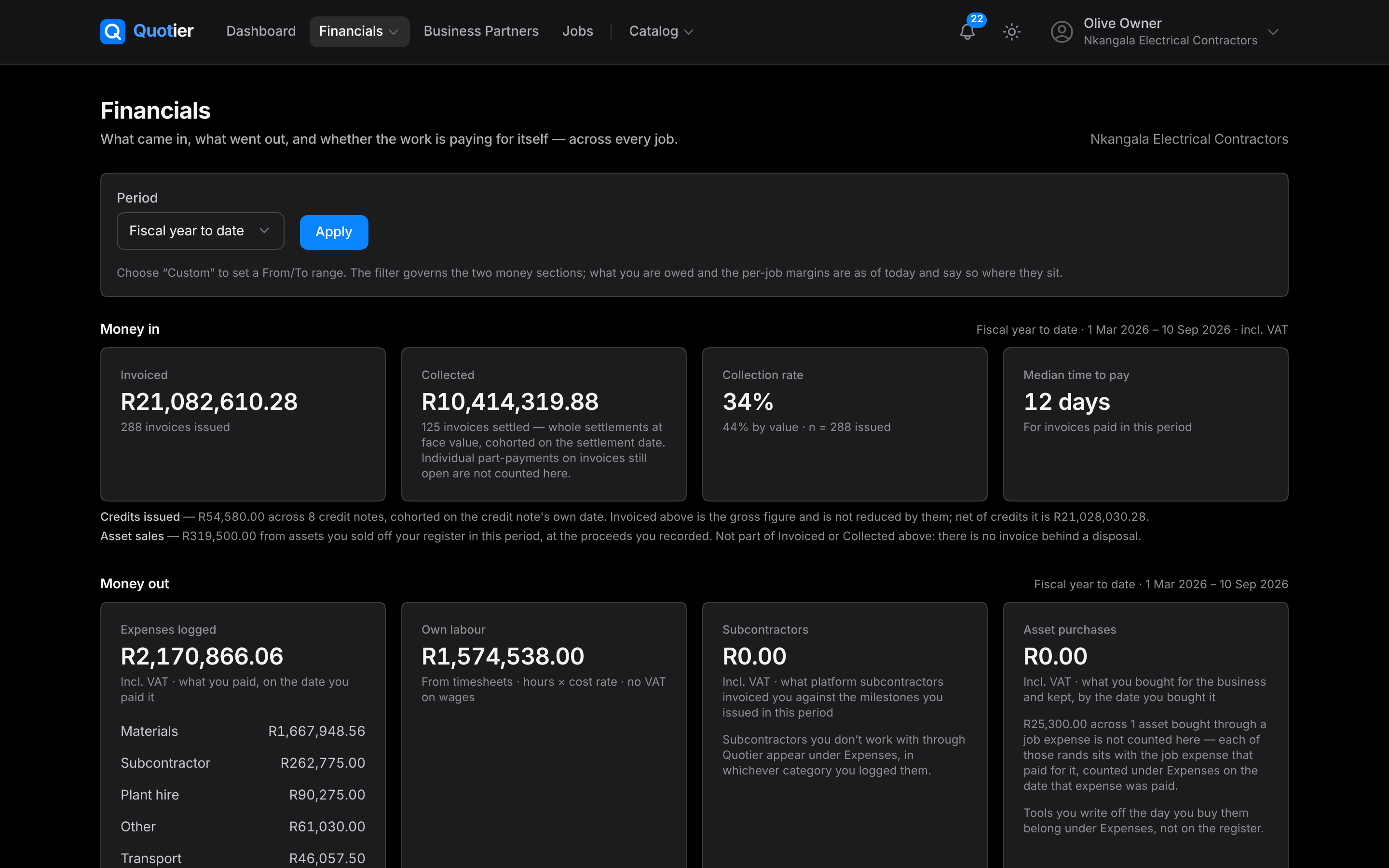Click the Money out section heading
1389x868 pixels.
tap(134, 584)
